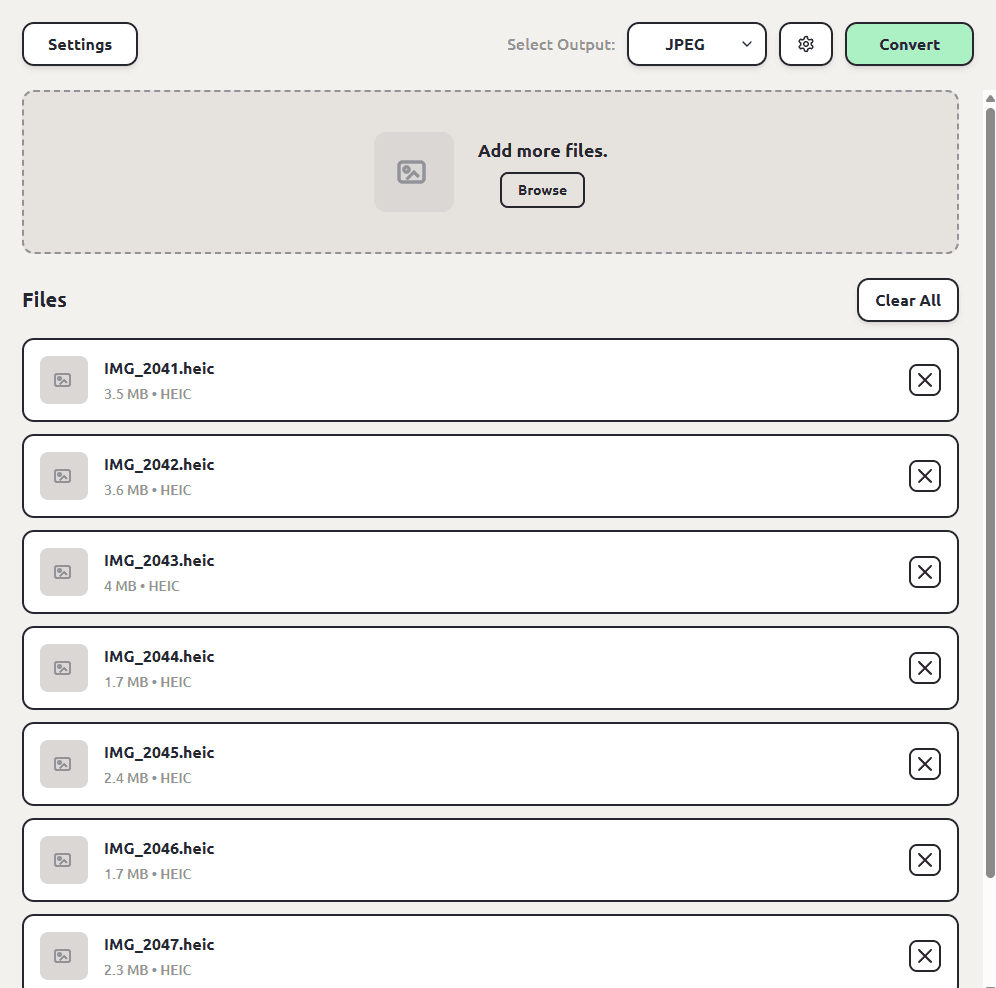Click the '3.5 MB • HEIC' size label

pos(147,394)
